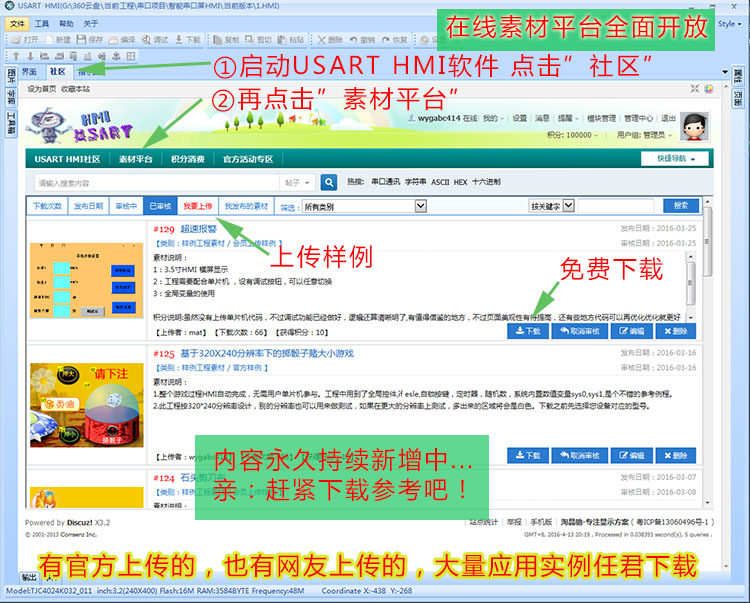Open the 按关键字 search-type dropdown
Viewport: 750px width, 603px height.
pos(551,206)
